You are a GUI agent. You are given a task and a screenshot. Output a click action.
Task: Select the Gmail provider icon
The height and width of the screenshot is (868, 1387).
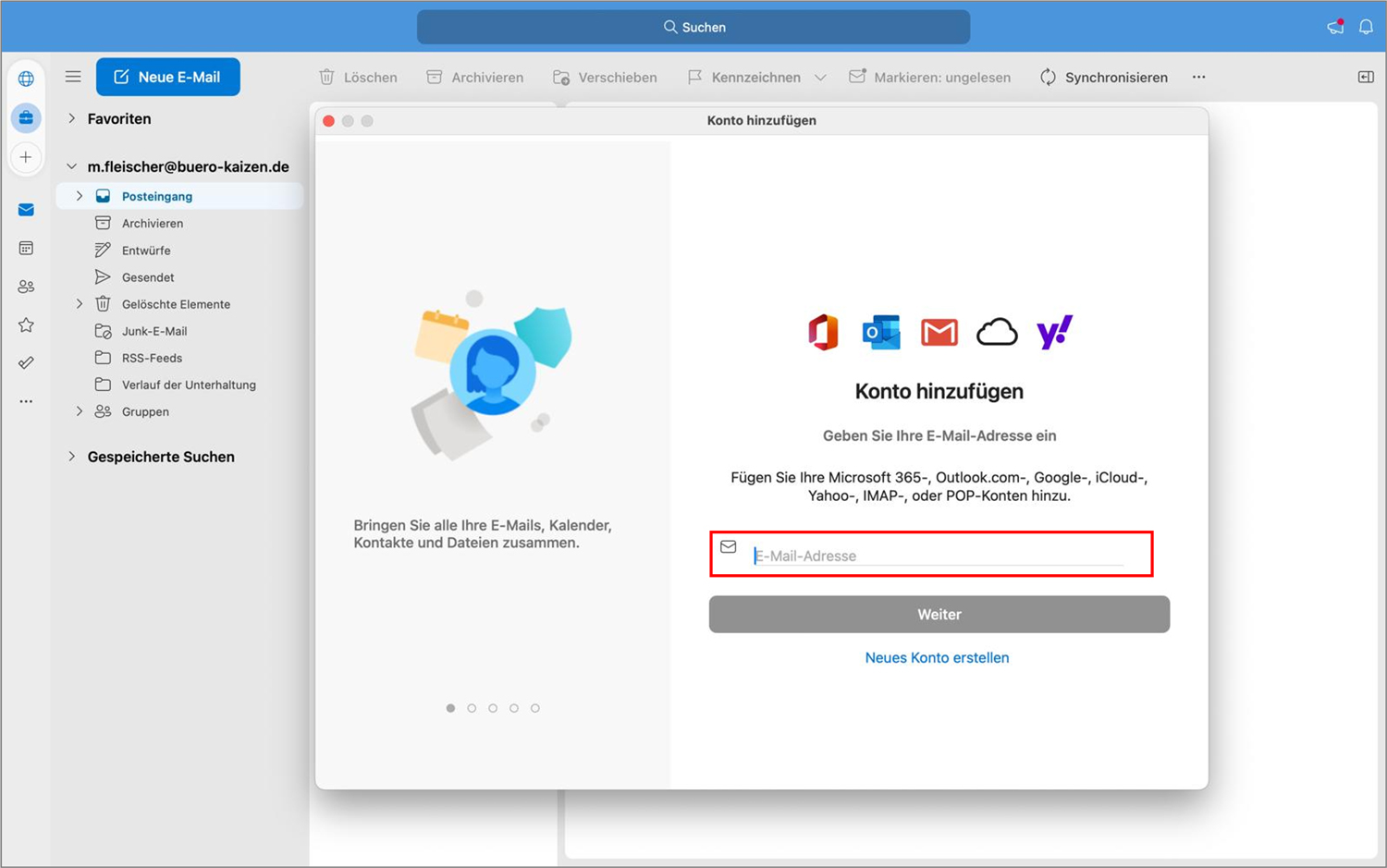[x=939, y=331]
